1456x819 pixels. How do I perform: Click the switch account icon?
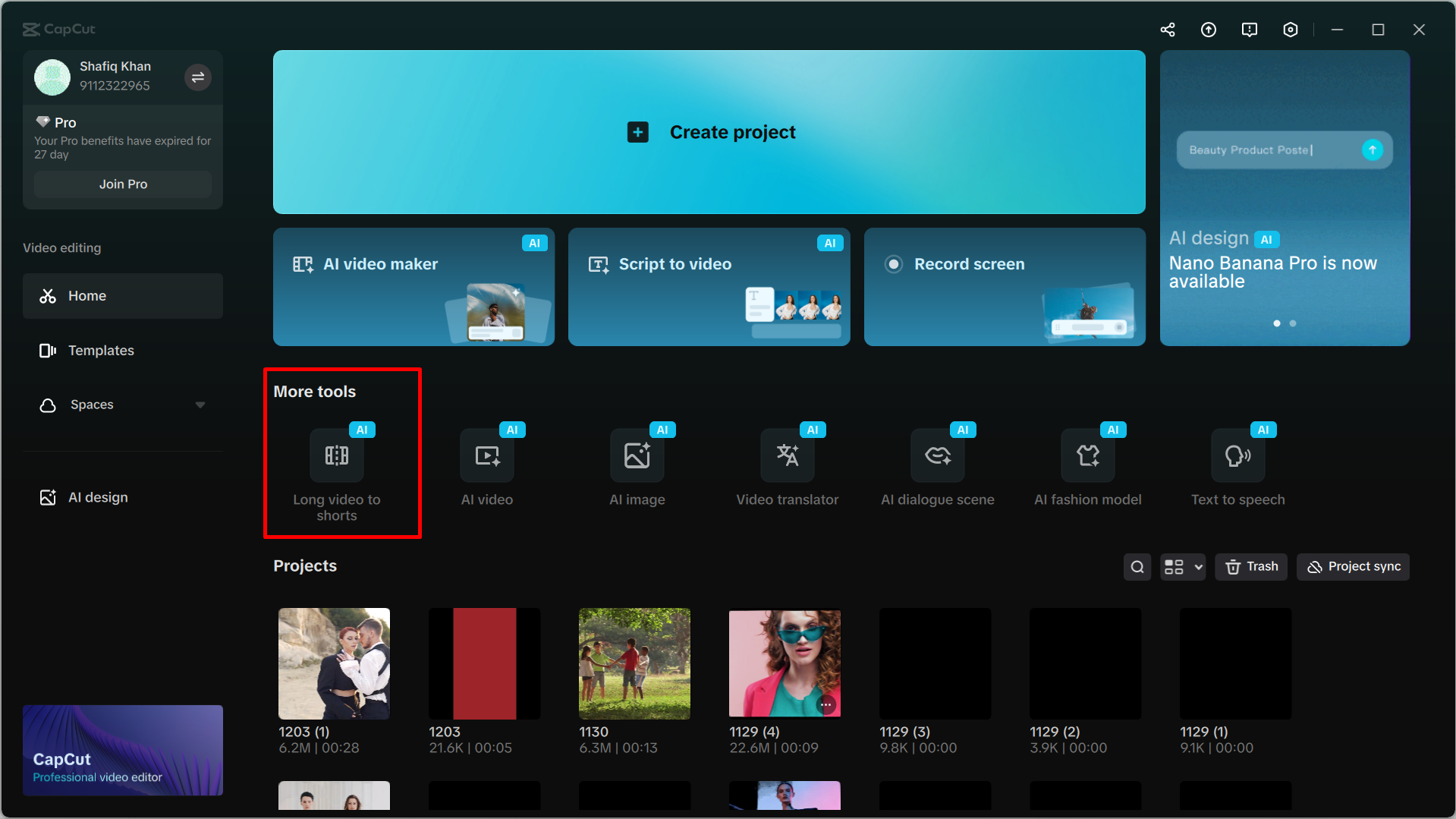tap(198, 77)
